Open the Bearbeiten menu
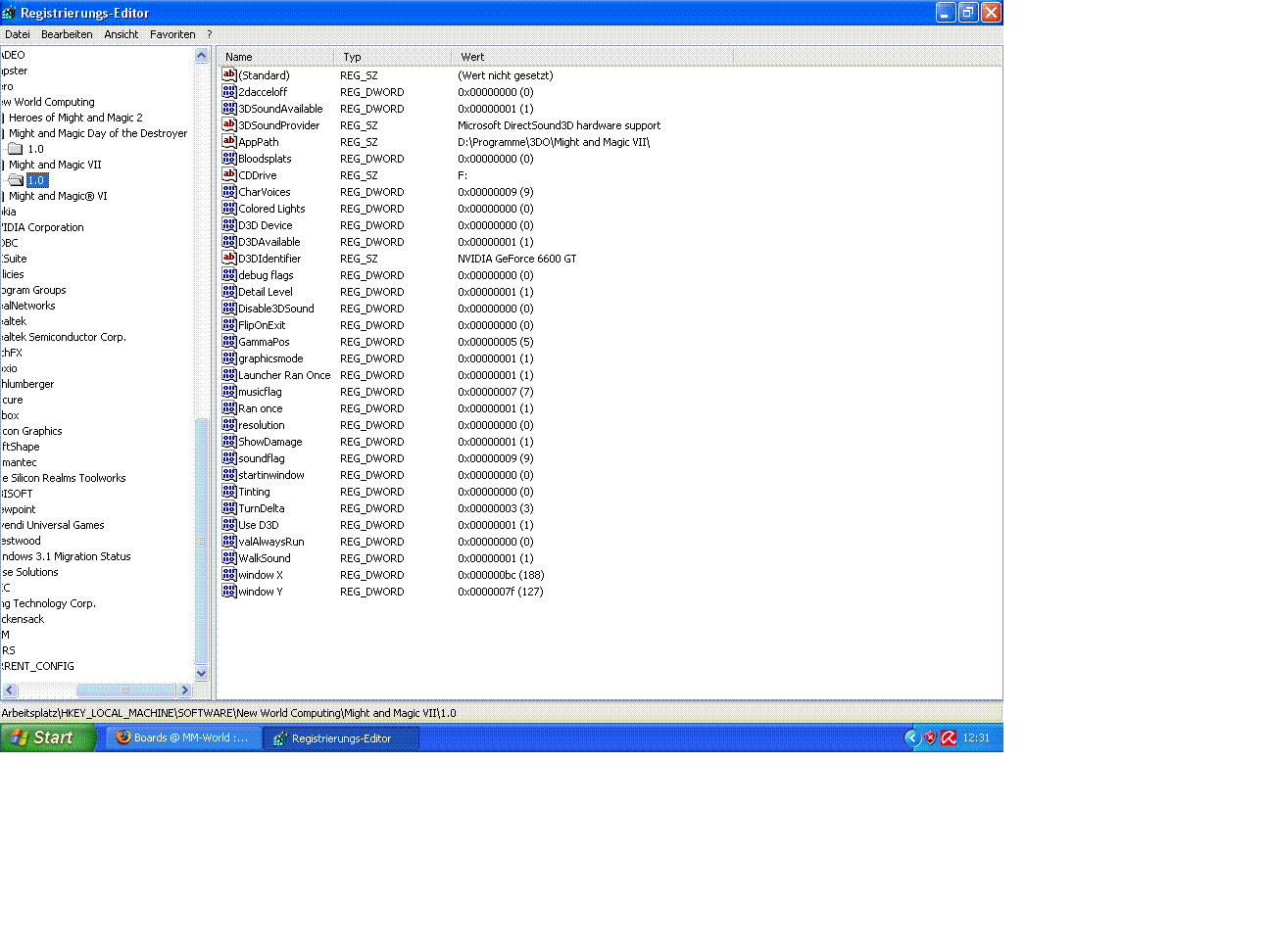The image size is (1270, 952). point(67,34)
